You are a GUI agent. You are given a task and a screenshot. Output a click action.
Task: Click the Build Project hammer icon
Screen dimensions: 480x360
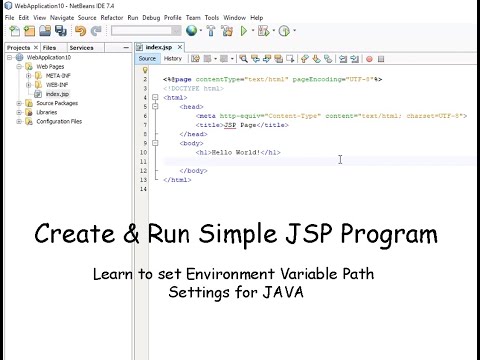[x=211, y=31]
